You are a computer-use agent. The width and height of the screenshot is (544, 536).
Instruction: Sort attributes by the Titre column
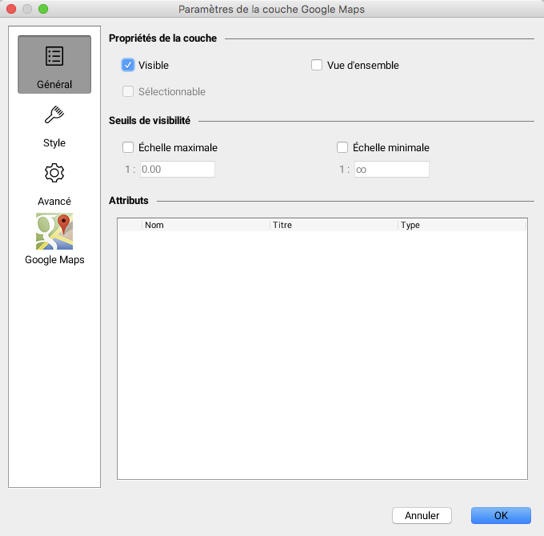click(x=333, y=225)
